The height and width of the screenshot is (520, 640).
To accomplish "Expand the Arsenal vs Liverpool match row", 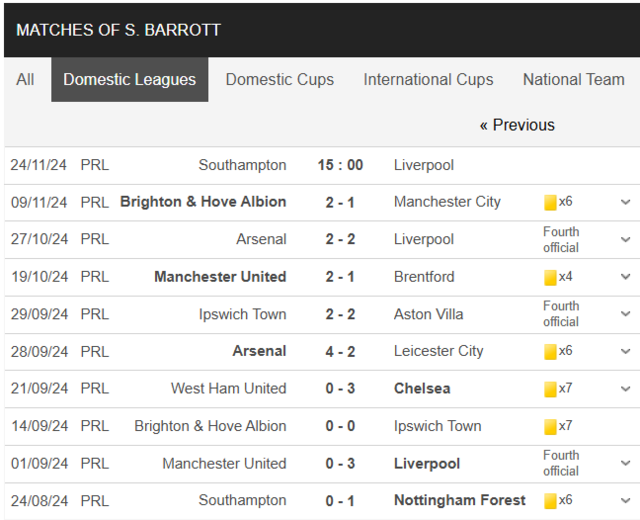I will point(625,240).
